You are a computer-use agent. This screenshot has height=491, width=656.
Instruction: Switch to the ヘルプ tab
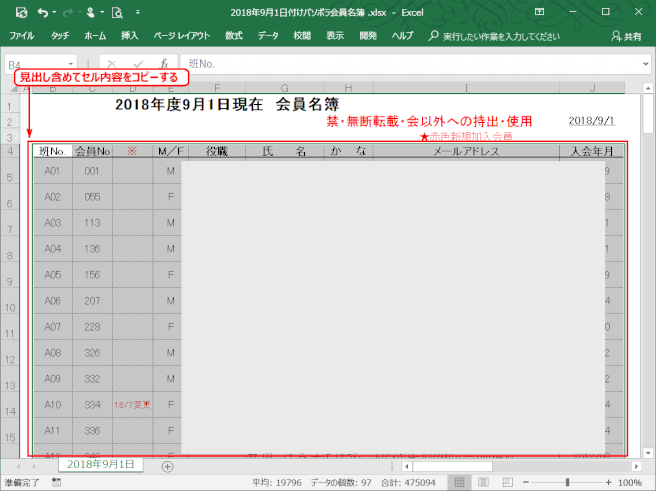click(402, 36)
